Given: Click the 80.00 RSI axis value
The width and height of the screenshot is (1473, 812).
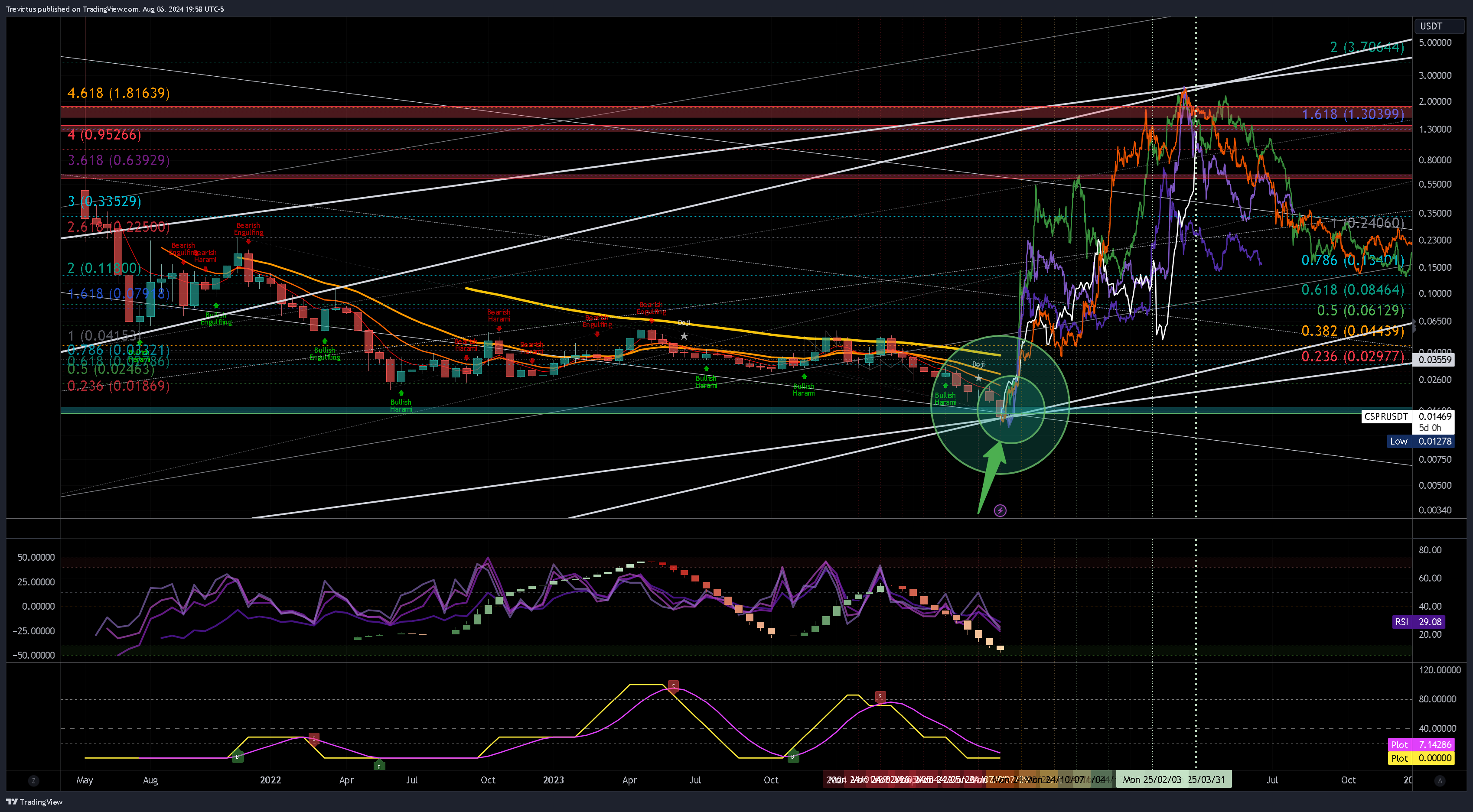Looking at the screenshot, I should pyautogui.click(x=1430, y=550).
